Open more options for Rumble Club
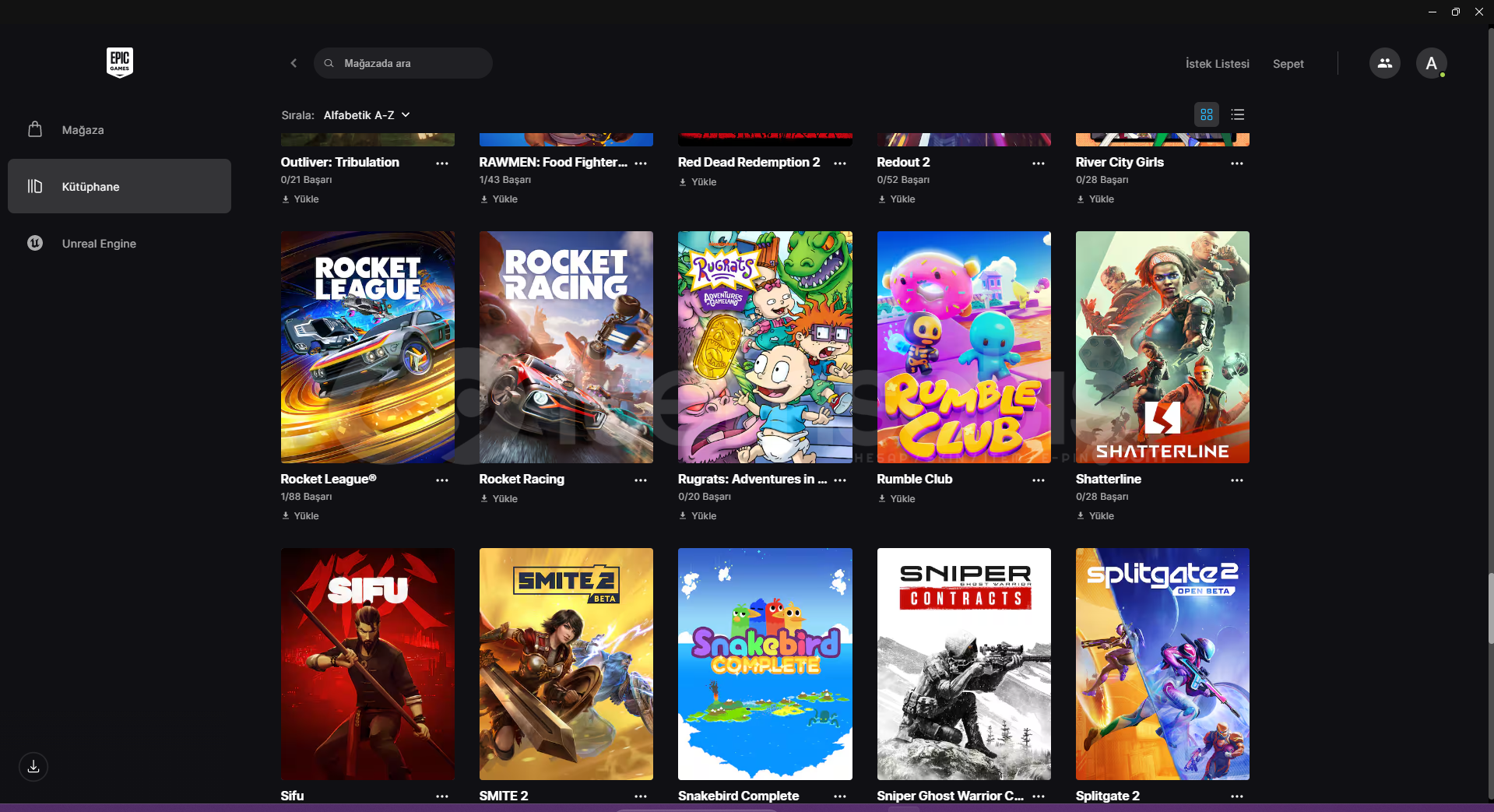The height and width of the screenshot is (812, 1494). [1039, 480]
